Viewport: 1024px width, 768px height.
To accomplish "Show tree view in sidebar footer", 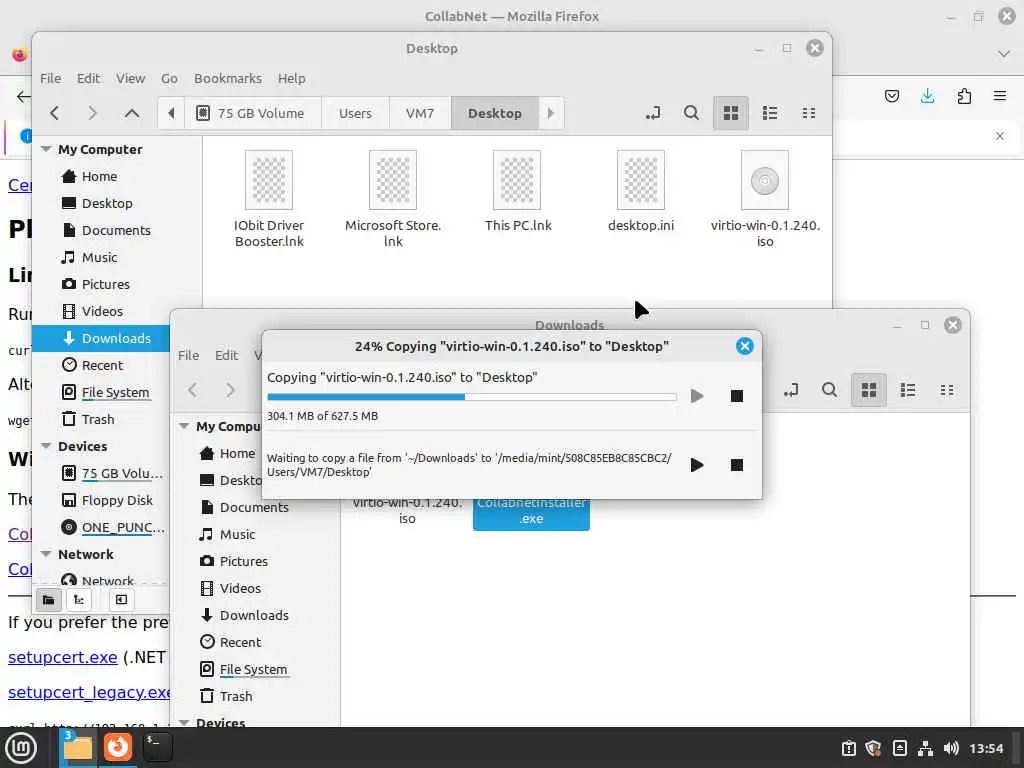I will coord(79,600).
